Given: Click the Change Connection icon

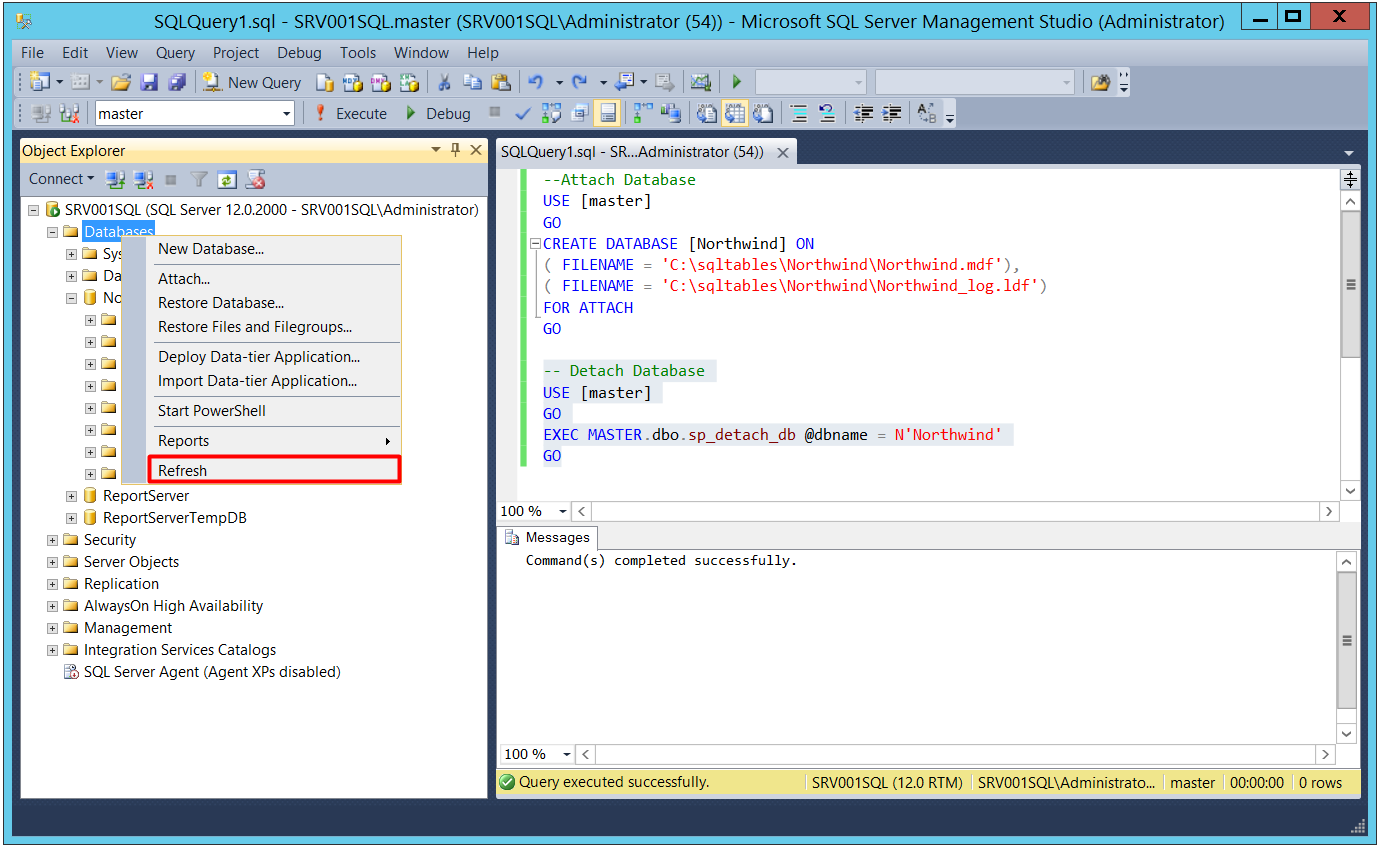Looking at the screenshot, I should (69, 113).
